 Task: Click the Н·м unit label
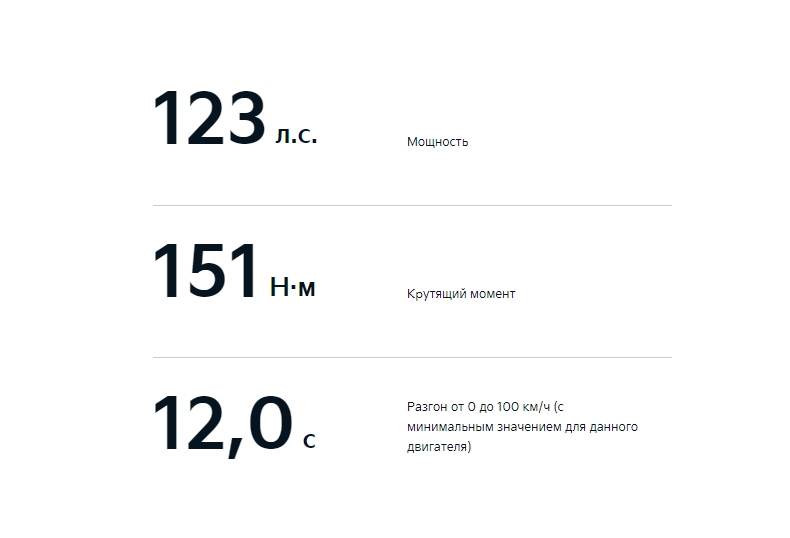293,287
